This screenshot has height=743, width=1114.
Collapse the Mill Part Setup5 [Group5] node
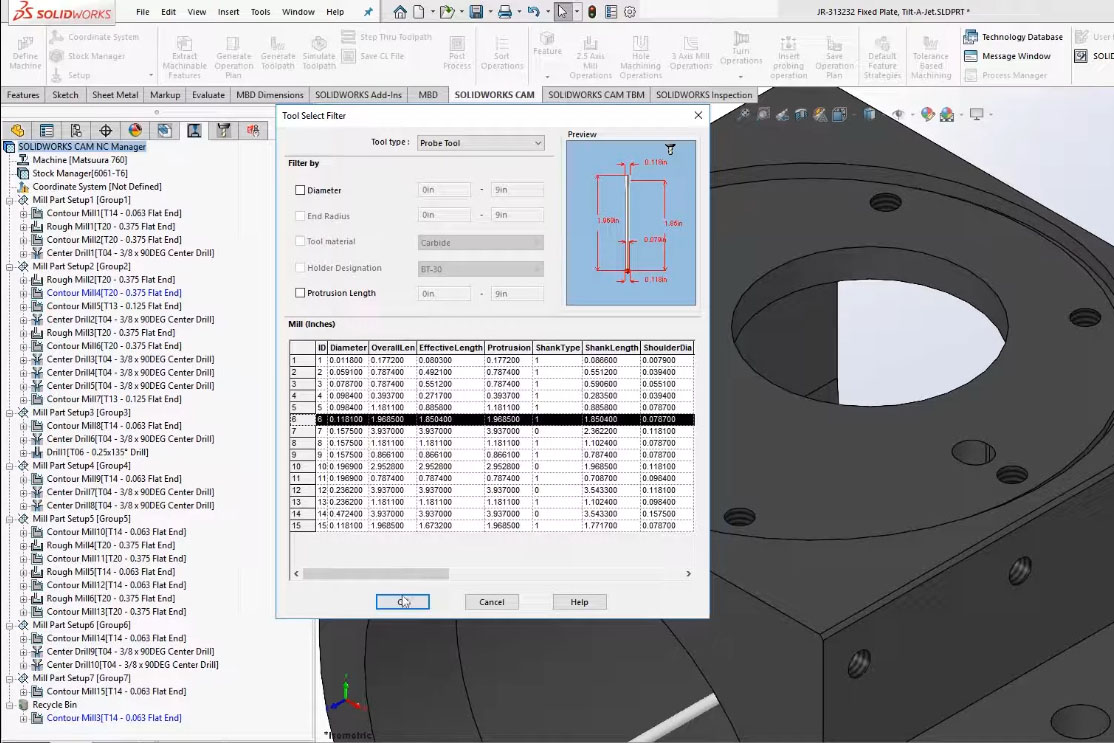10,519
